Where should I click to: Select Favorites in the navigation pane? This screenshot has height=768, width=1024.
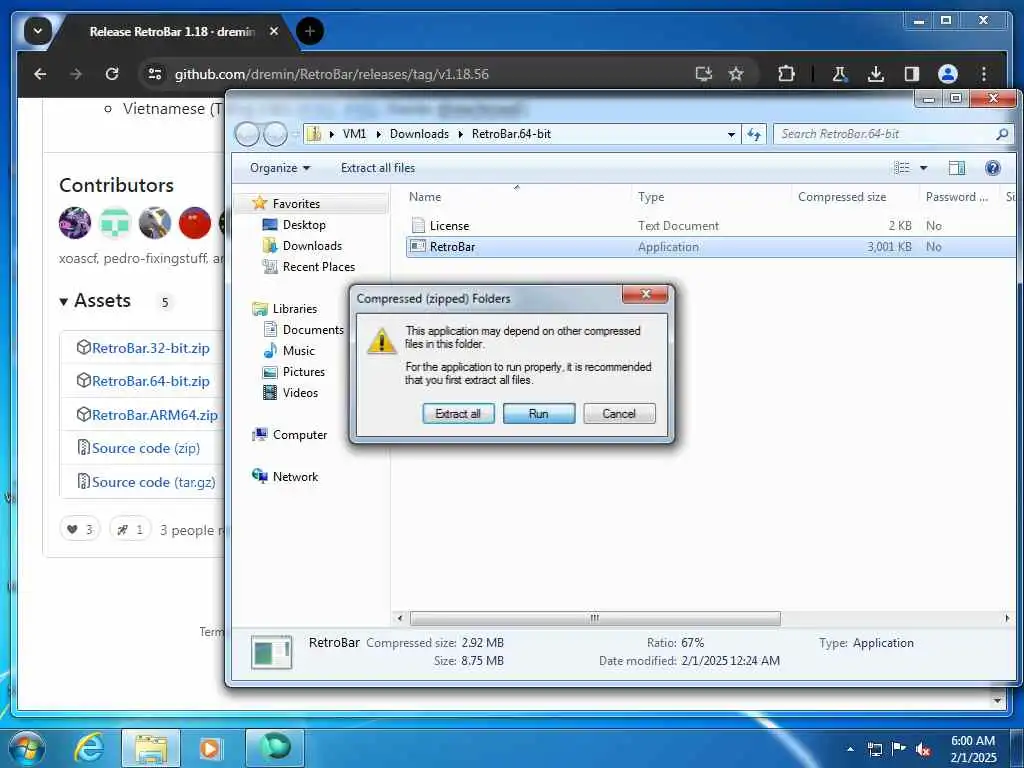click(296, 204)
